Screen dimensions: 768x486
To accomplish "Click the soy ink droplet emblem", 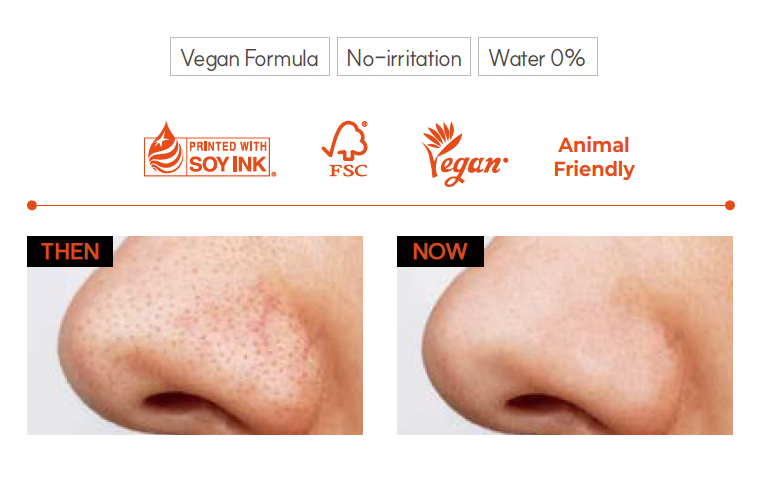I will [165, 148].
